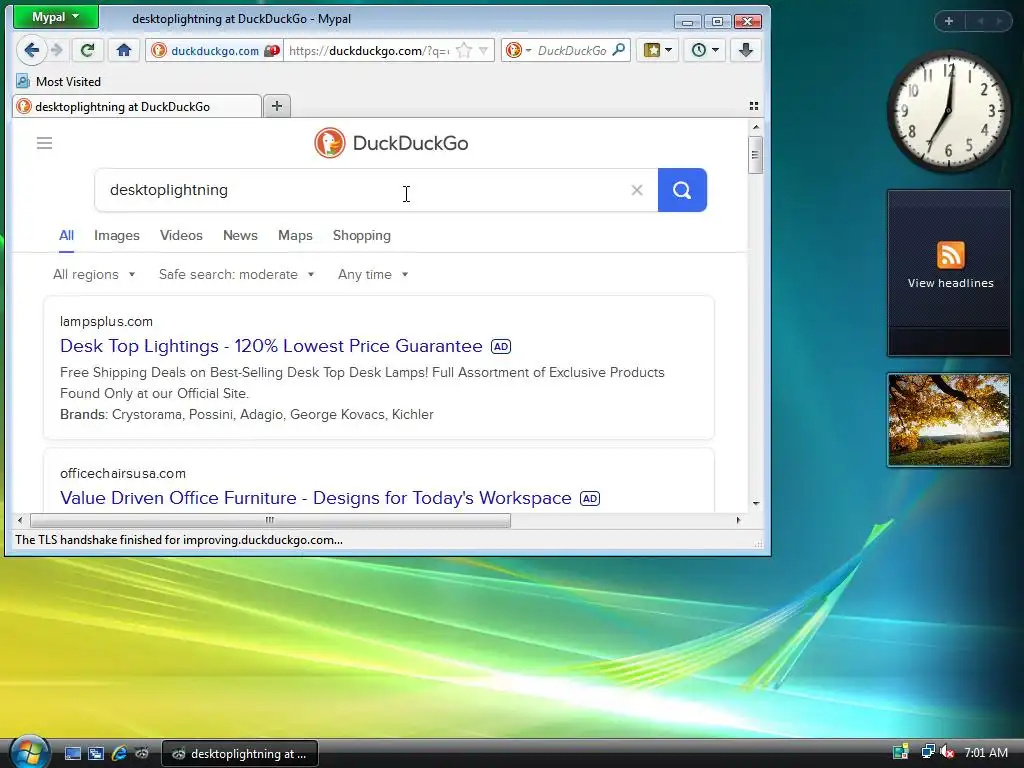Click the AD badge on the lampsplus result
Image resolution: width=1024 pixels, height=768 pixels.
pyautogui.click(x=501, y=347)
